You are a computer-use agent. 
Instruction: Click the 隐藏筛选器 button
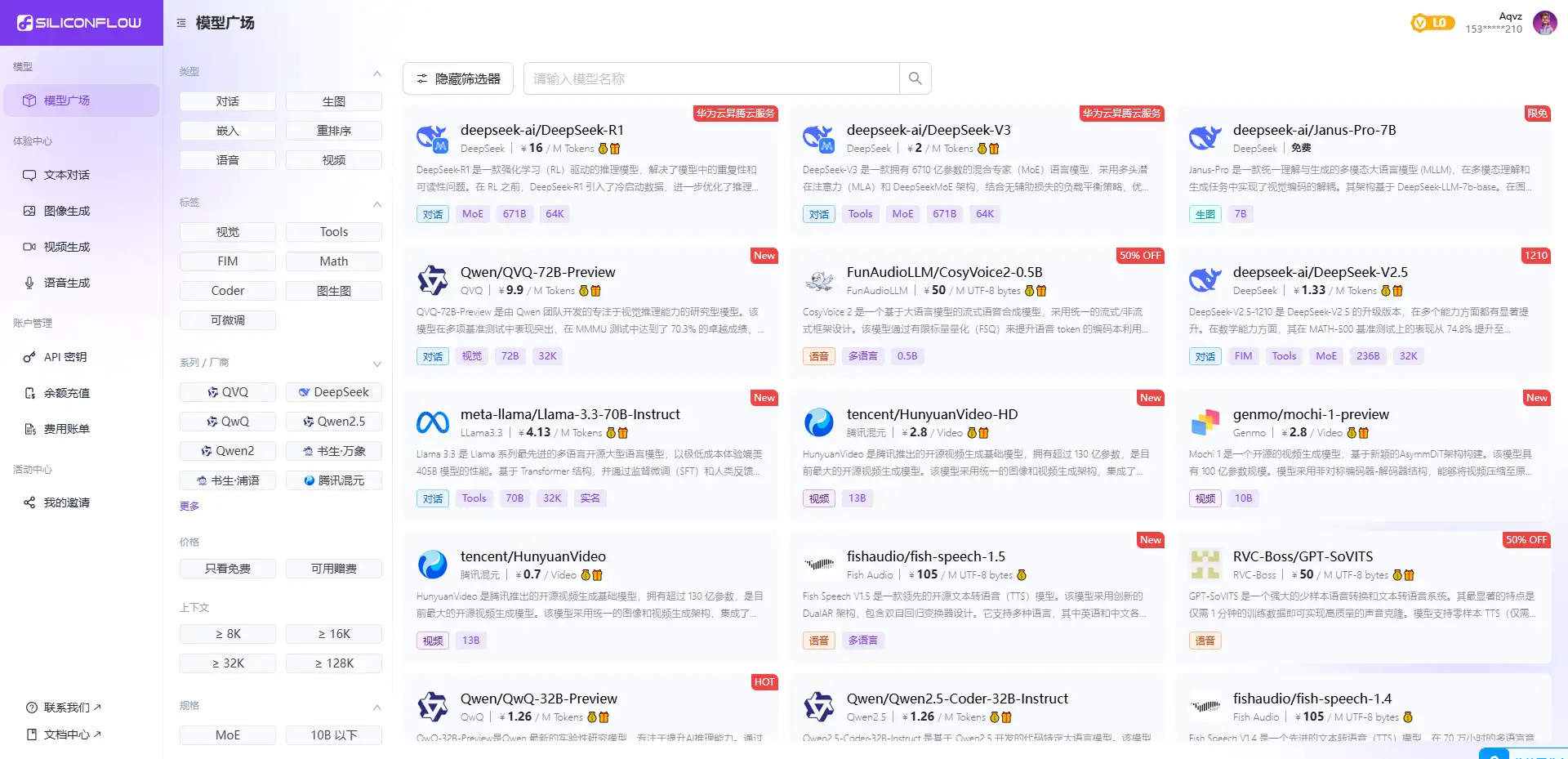click(x=458, y=78)
